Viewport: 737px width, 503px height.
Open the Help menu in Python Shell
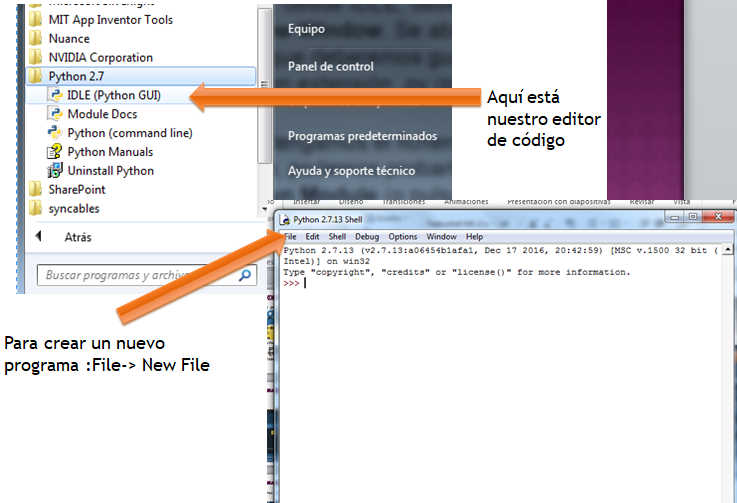[x=474, y=236]
